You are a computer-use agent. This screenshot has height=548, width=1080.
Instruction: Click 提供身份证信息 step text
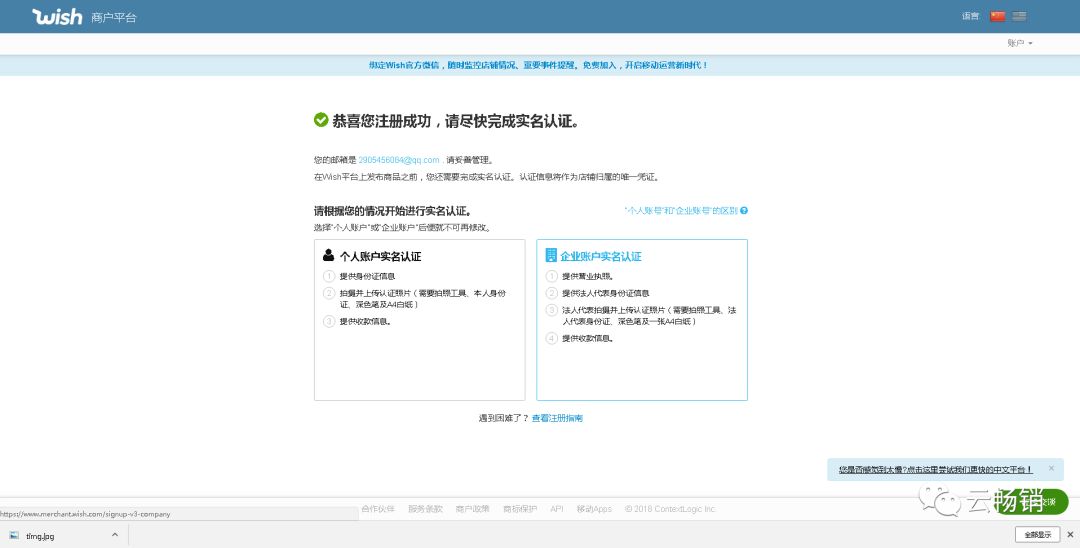[367, 276]
